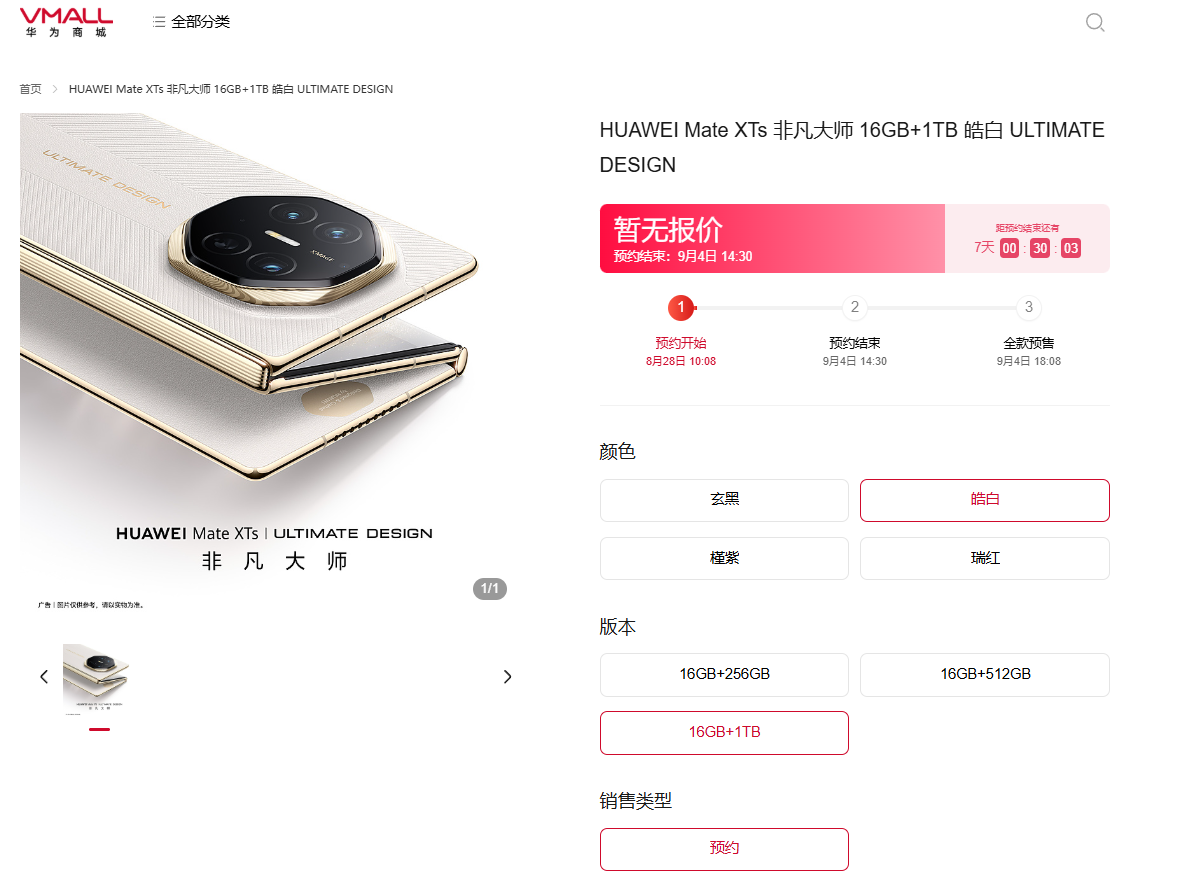Go to 首页 breadcrumb link
This screenshot has width=1194, height=871.
pos(30,89)
